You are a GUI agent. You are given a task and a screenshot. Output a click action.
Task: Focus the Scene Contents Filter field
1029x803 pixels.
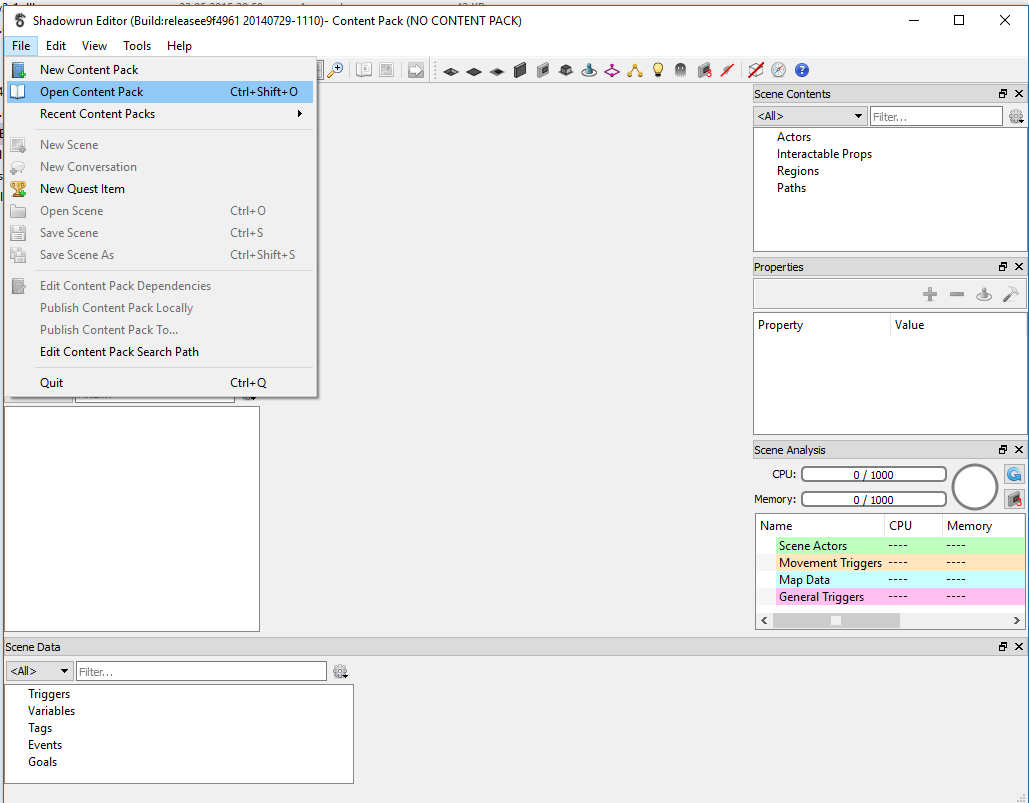point(936,117)
